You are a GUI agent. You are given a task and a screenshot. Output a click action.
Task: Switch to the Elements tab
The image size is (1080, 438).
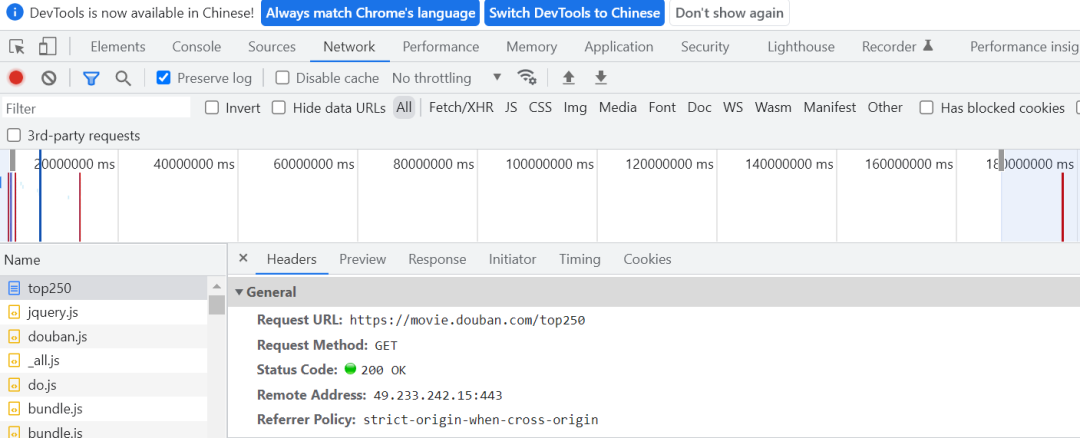point(118,47)
